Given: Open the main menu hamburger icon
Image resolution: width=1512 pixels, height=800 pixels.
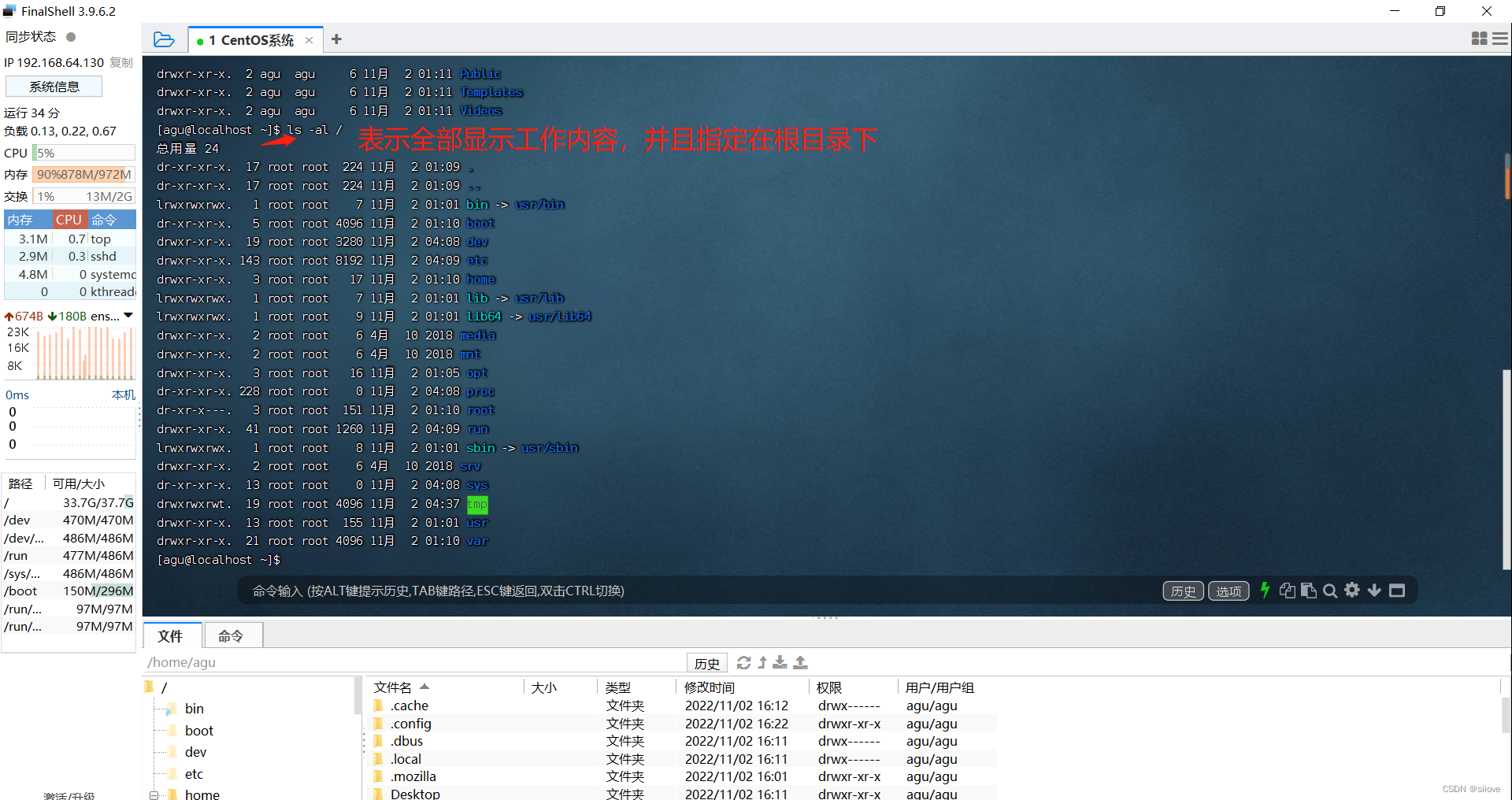Looking at the screenshot, I should pyautogui.click(x=1500, y=39).
